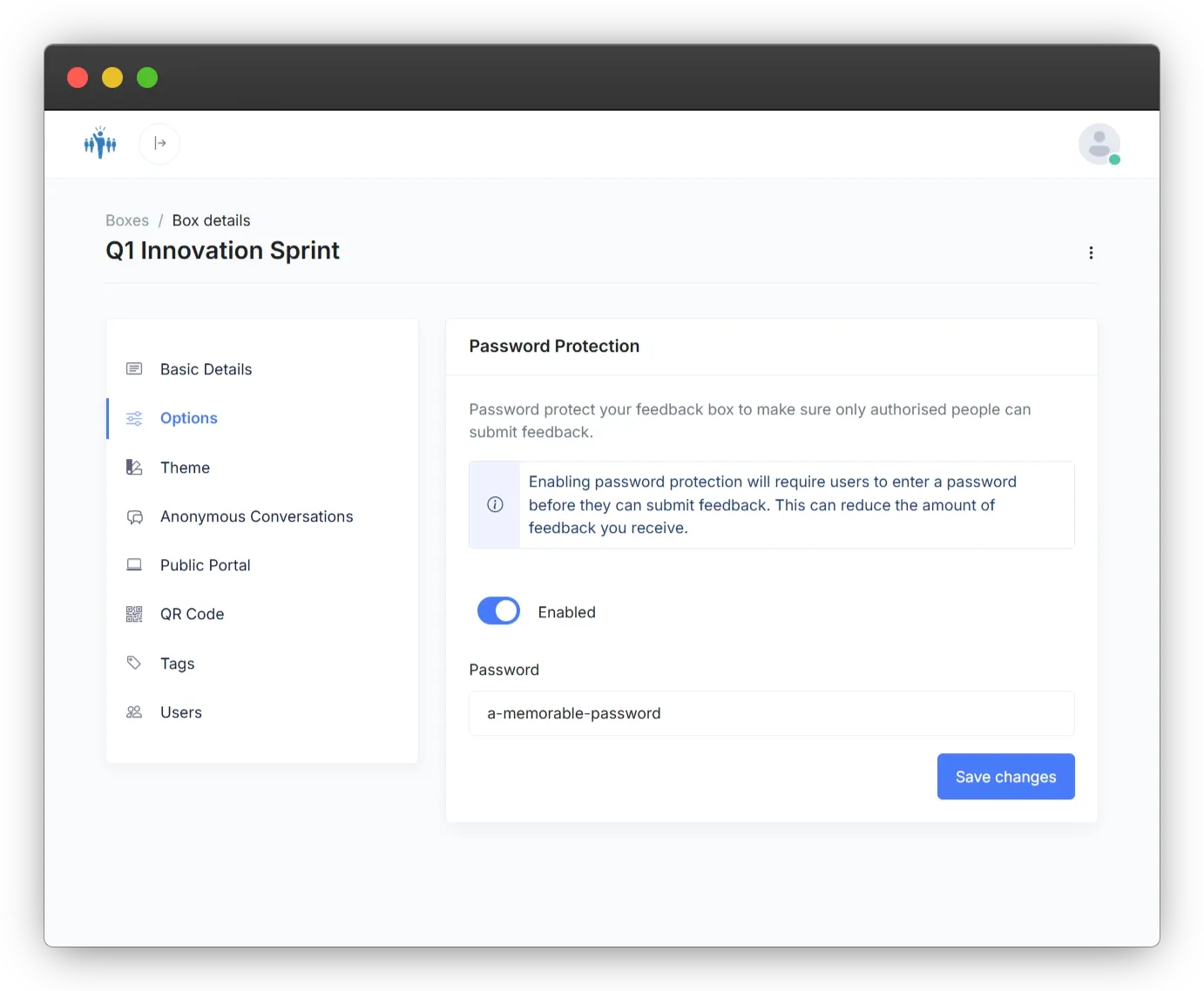The width and height of the screenshot is (1204, 991).
Task: Click the app logo with people icon
Action: click(x=100, y=143)
